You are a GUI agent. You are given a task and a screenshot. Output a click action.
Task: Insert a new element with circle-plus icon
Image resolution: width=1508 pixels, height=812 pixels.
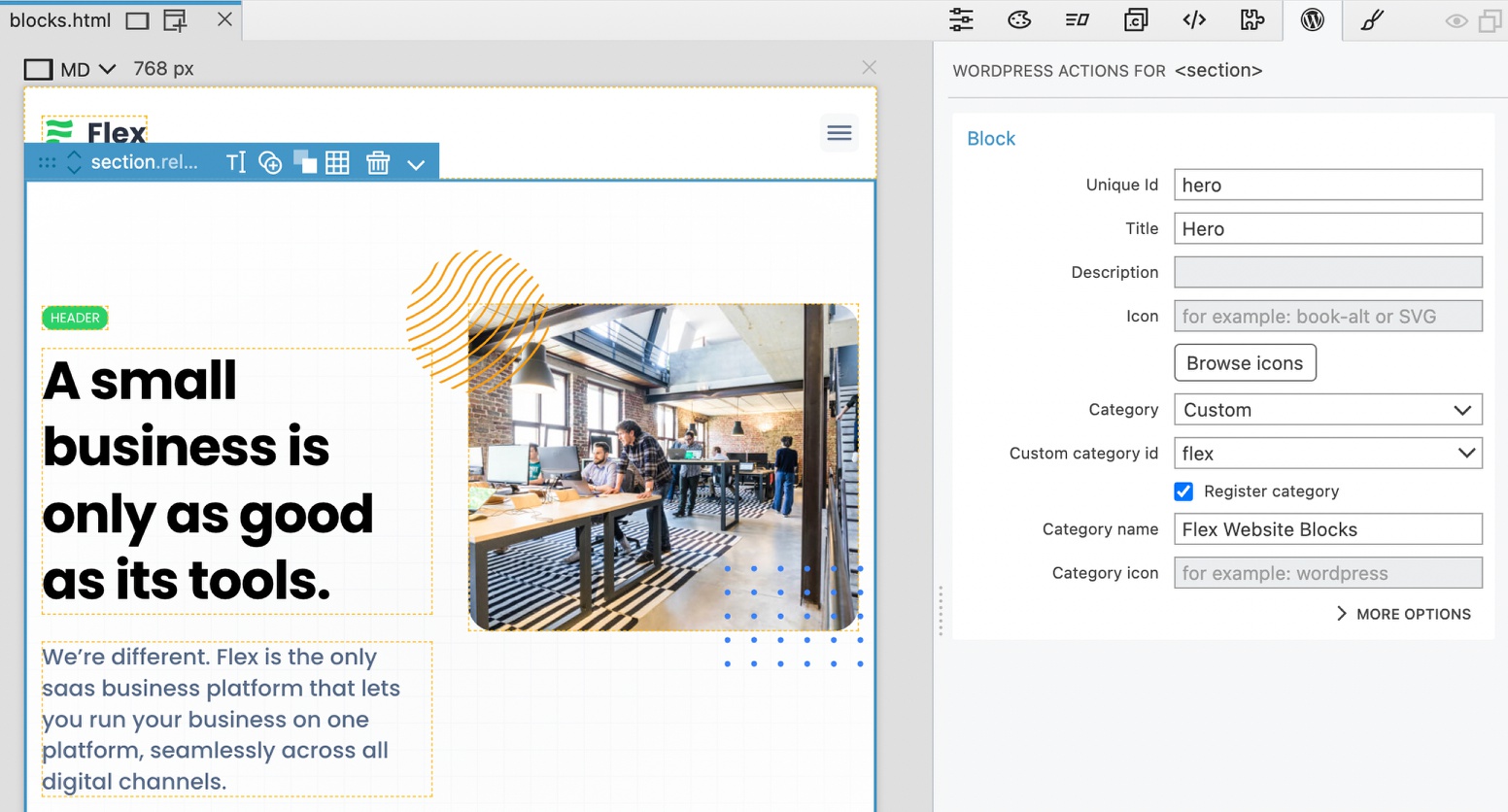(270, 162)
